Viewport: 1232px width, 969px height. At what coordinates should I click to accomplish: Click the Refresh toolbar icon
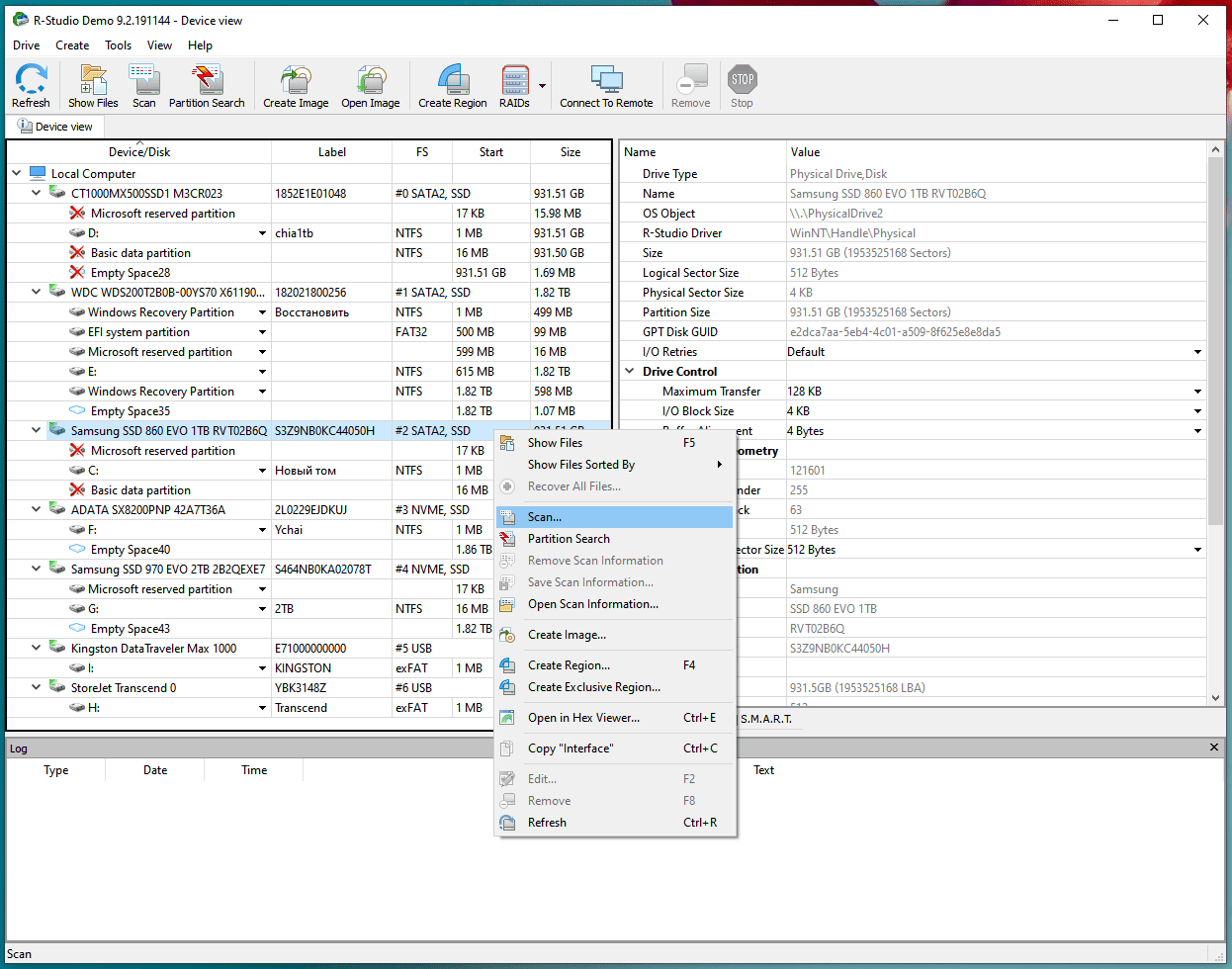31,86
